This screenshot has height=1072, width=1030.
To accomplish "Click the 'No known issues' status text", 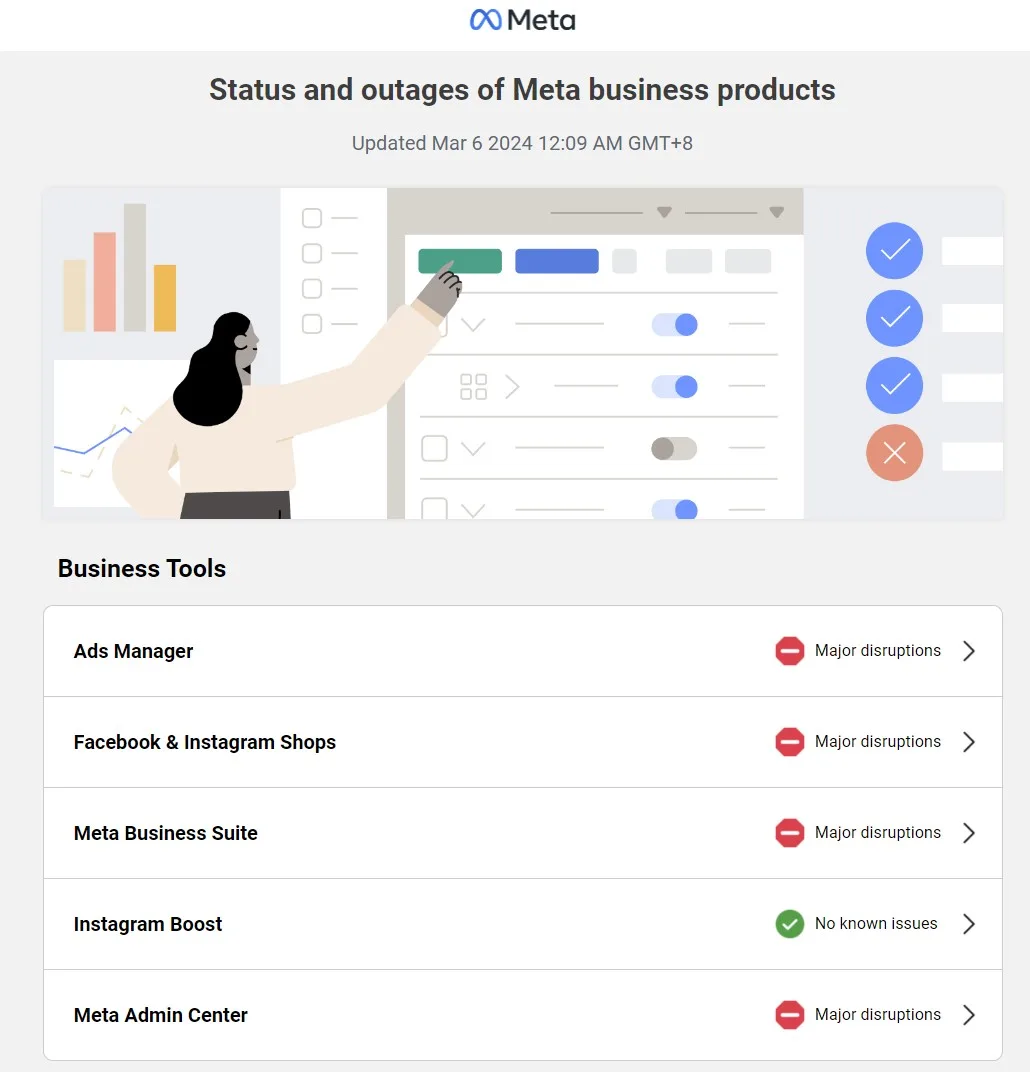I will pyautogui.click(x=876, y=924).
